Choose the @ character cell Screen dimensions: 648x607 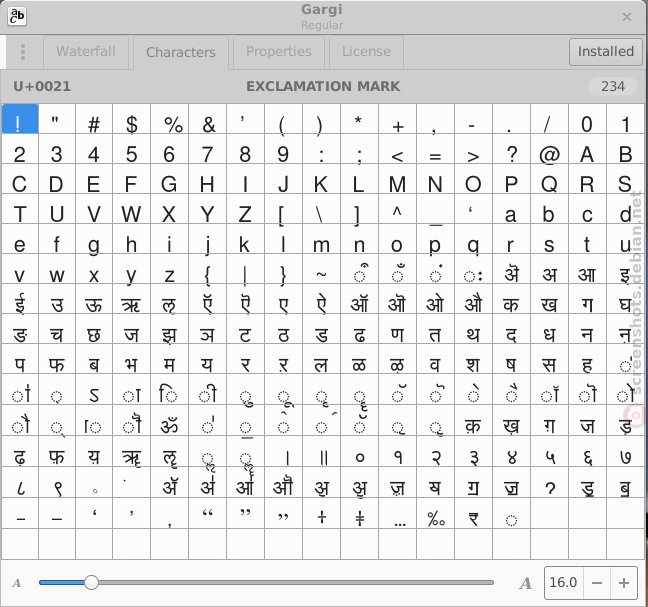tap(550, 149)
